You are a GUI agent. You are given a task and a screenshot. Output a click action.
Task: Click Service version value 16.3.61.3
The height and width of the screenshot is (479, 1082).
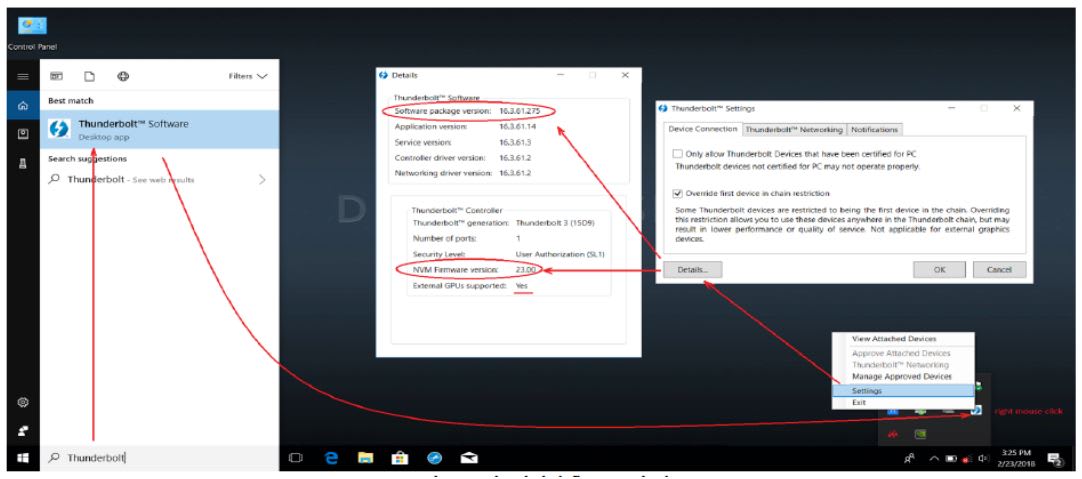point(515,142)
